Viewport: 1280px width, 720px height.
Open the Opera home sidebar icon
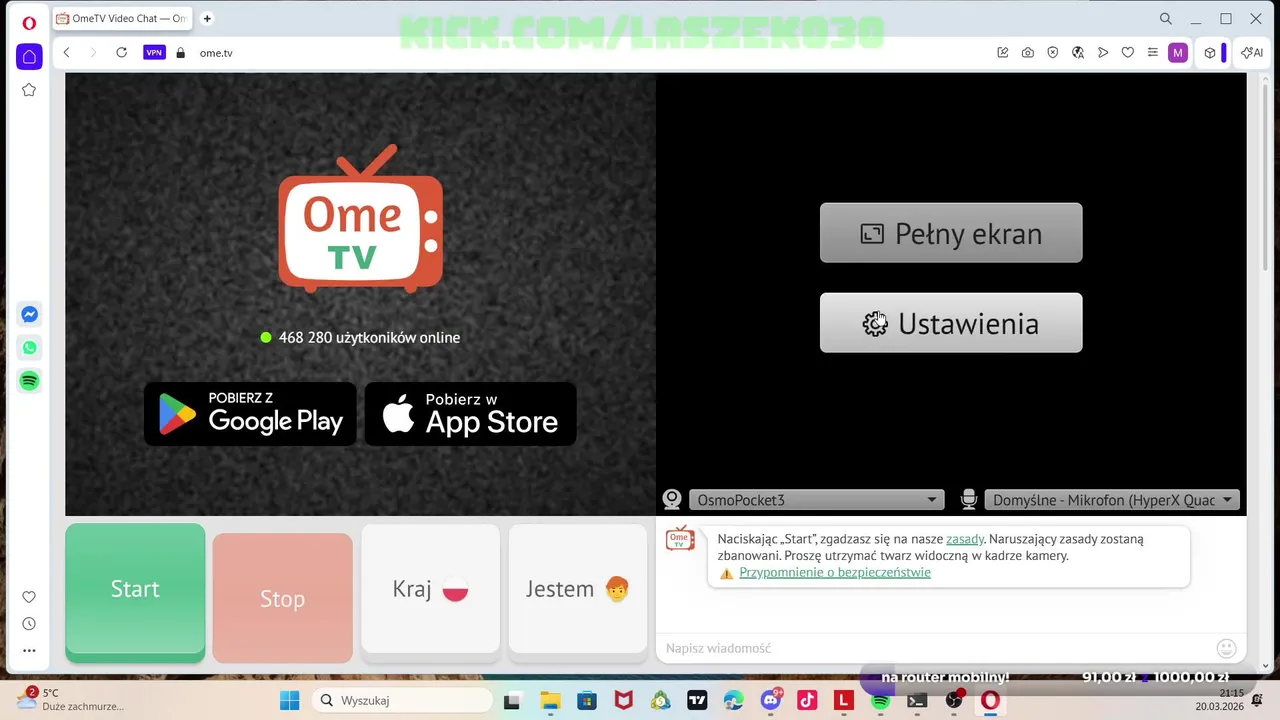pos(29,57)
